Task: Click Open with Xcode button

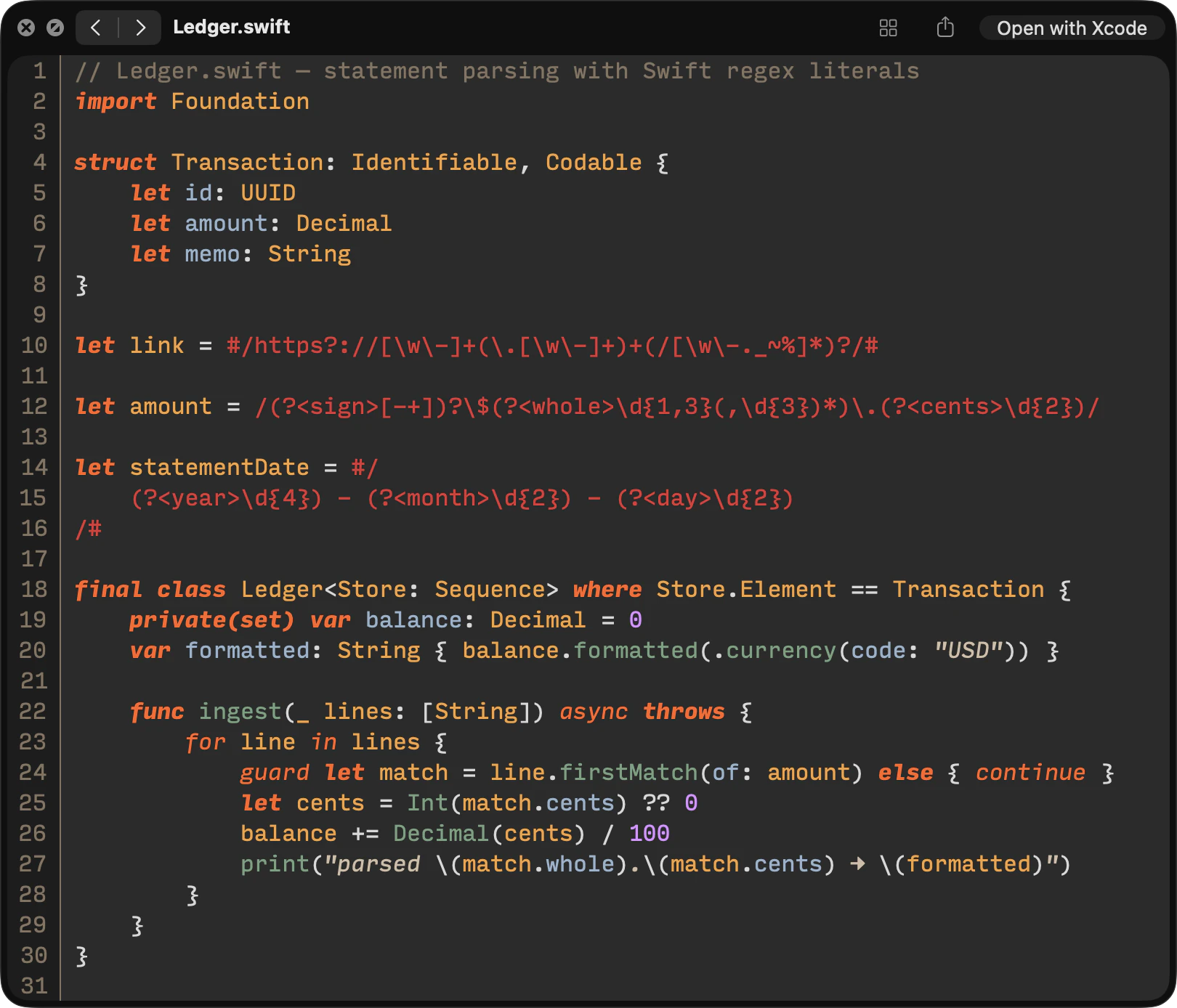Action: pos(1072,28)
